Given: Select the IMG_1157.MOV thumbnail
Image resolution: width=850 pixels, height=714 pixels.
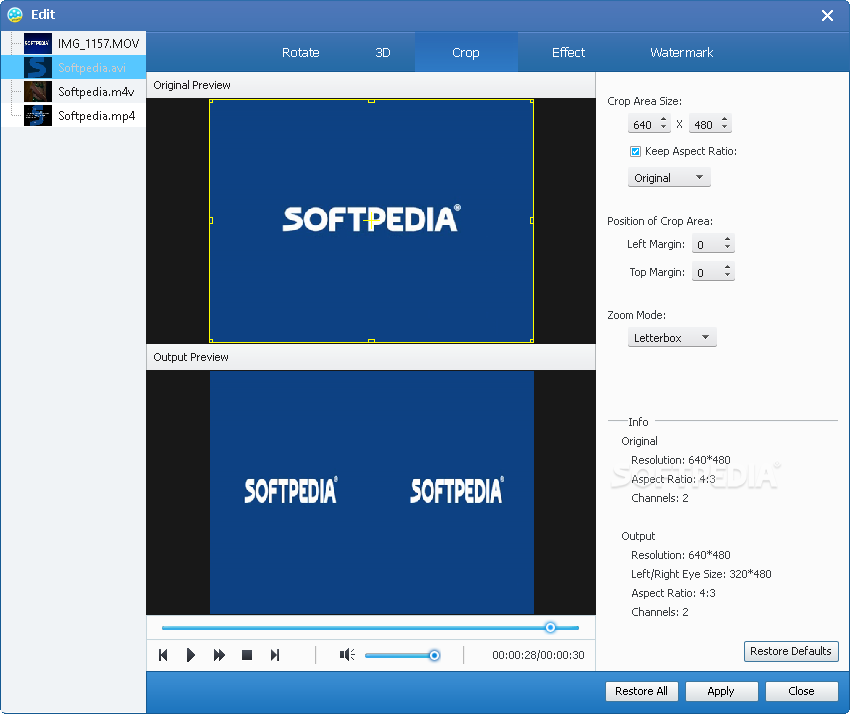Looking at the screenshot, I should (37, 43).
